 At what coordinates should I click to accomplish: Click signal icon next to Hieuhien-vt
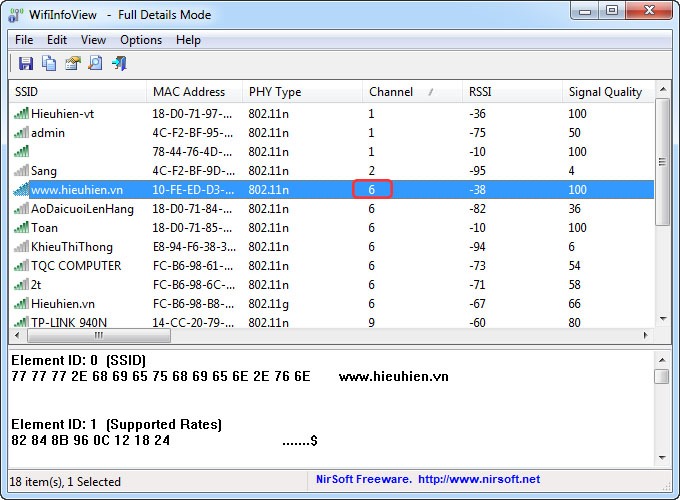pyautogui.click(x=21, y=114)
